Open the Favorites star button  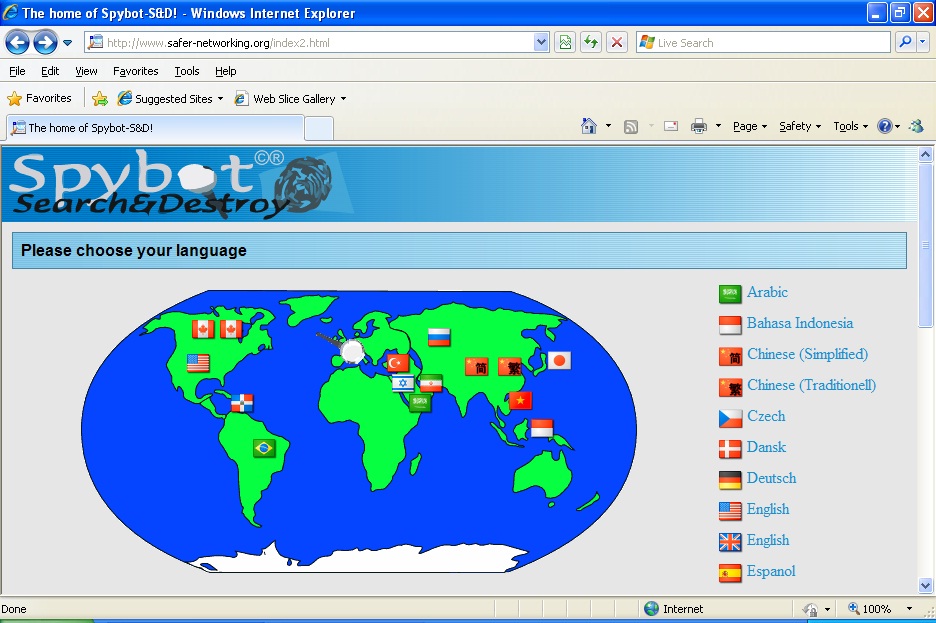39,98
